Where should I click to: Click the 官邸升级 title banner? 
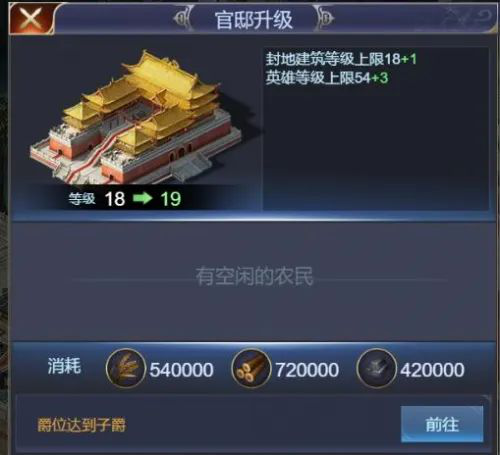click(x=254, y=19)
